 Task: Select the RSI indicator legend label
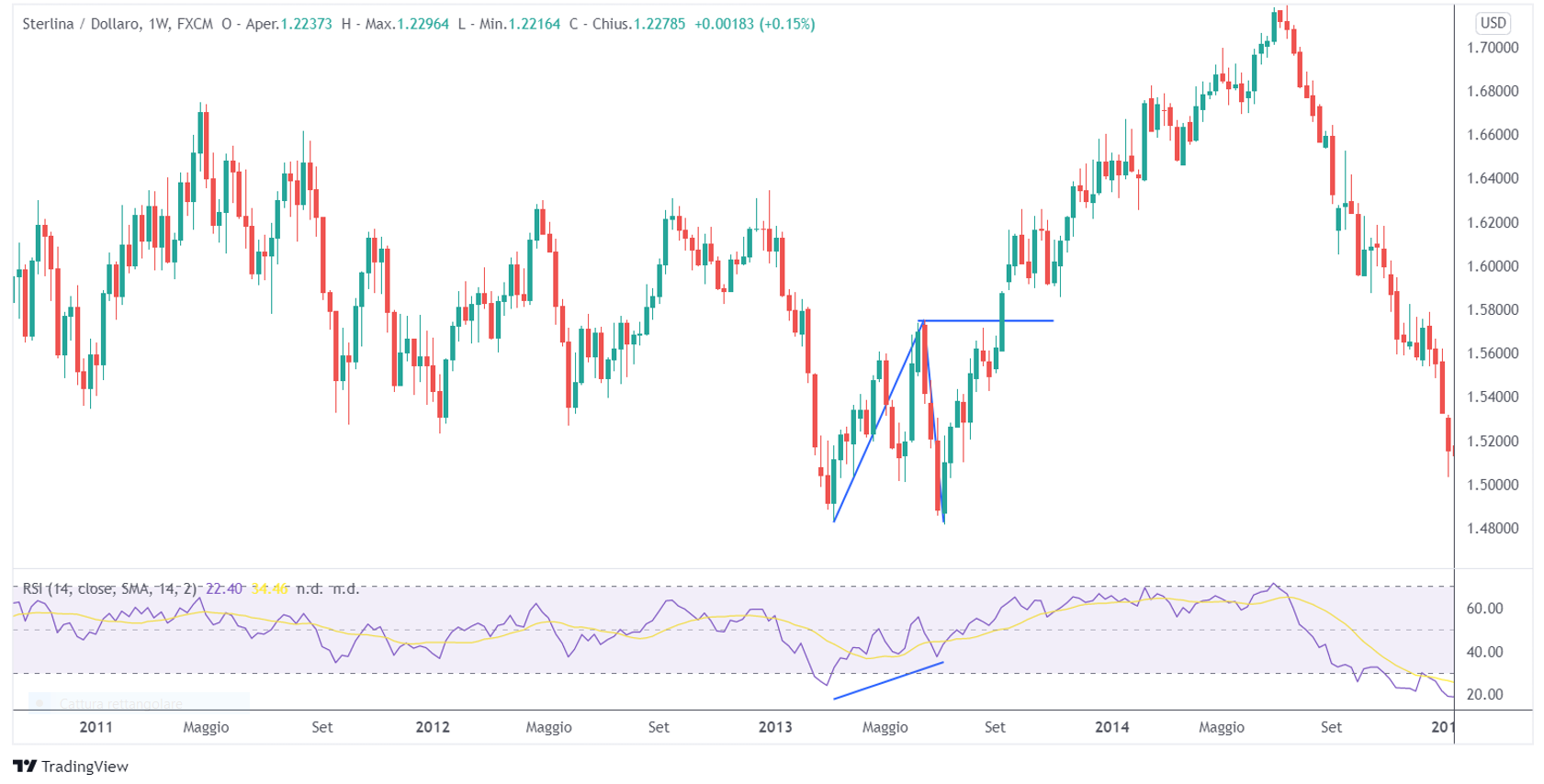click(109, 588)
